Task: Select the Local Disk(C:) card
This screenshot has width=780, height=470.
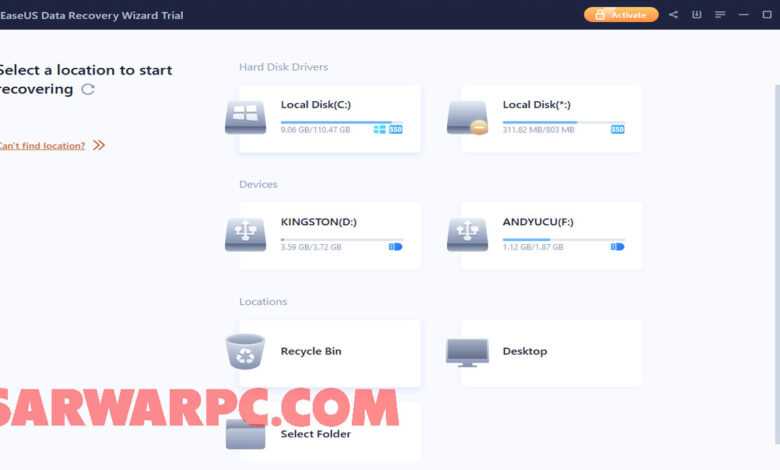Action: (330, 118)
